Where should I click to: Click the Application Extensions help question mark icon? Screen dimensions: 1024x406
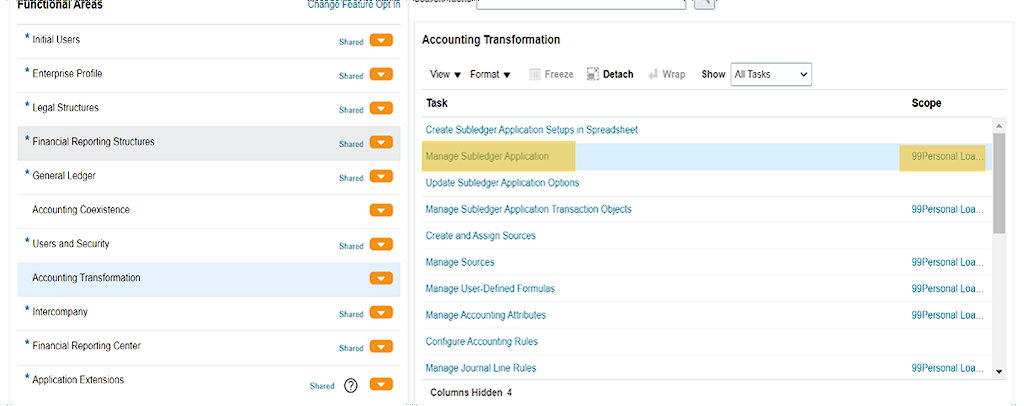coord(351,386)
